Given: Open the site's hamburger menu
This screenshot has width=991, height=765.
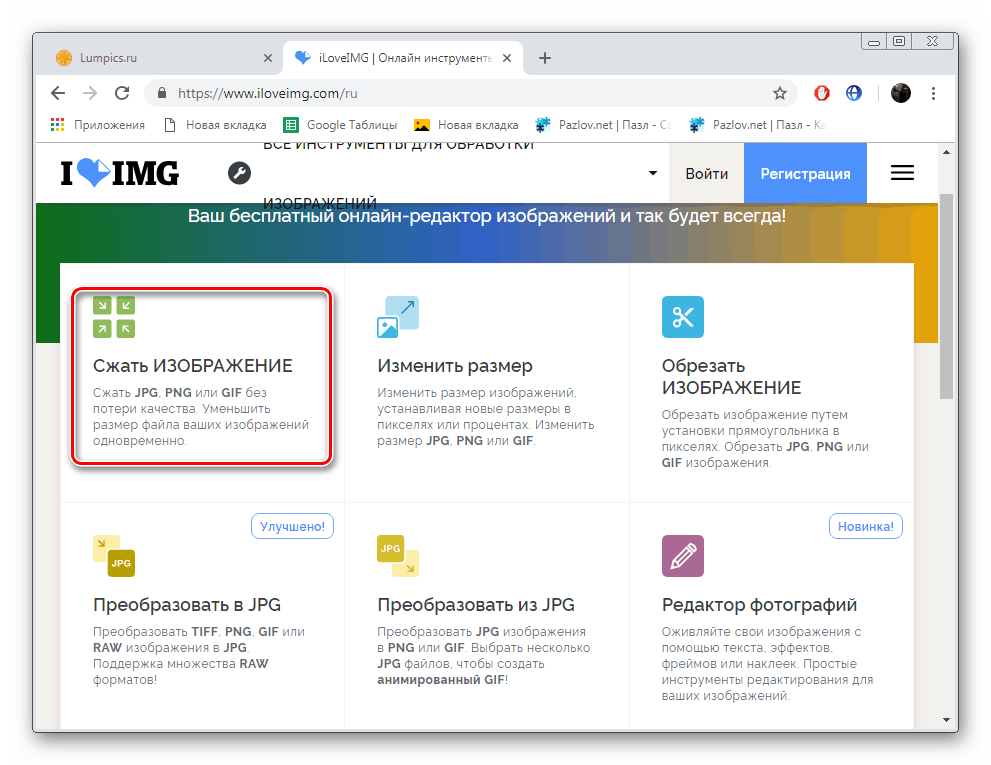Looking at the screenshot, I should click(902, 172).
